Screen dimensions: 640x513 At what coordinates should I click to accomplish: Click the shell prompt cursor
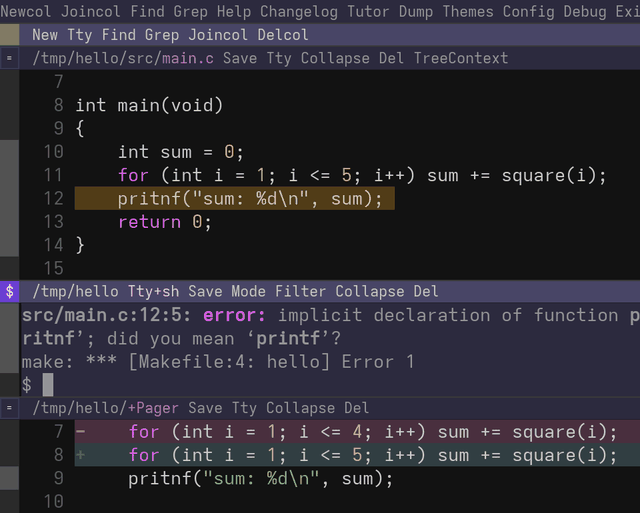click(48, 384)
